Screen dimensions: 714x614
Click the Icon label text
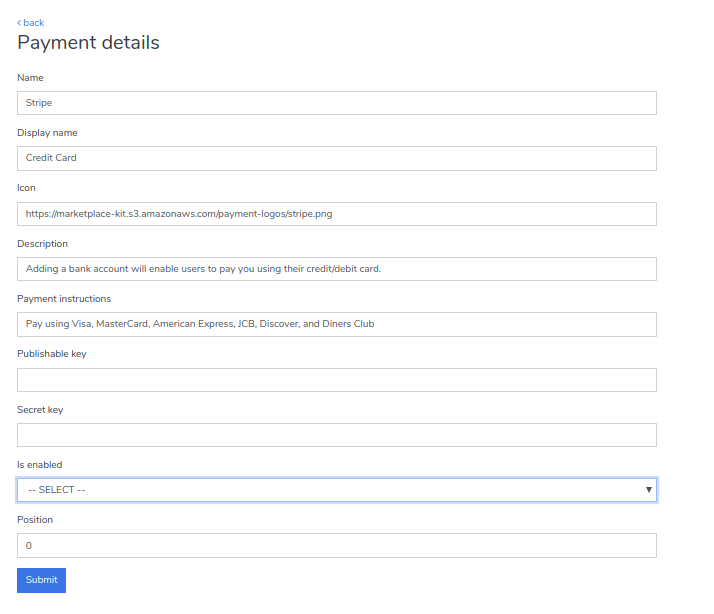[27, 188]
